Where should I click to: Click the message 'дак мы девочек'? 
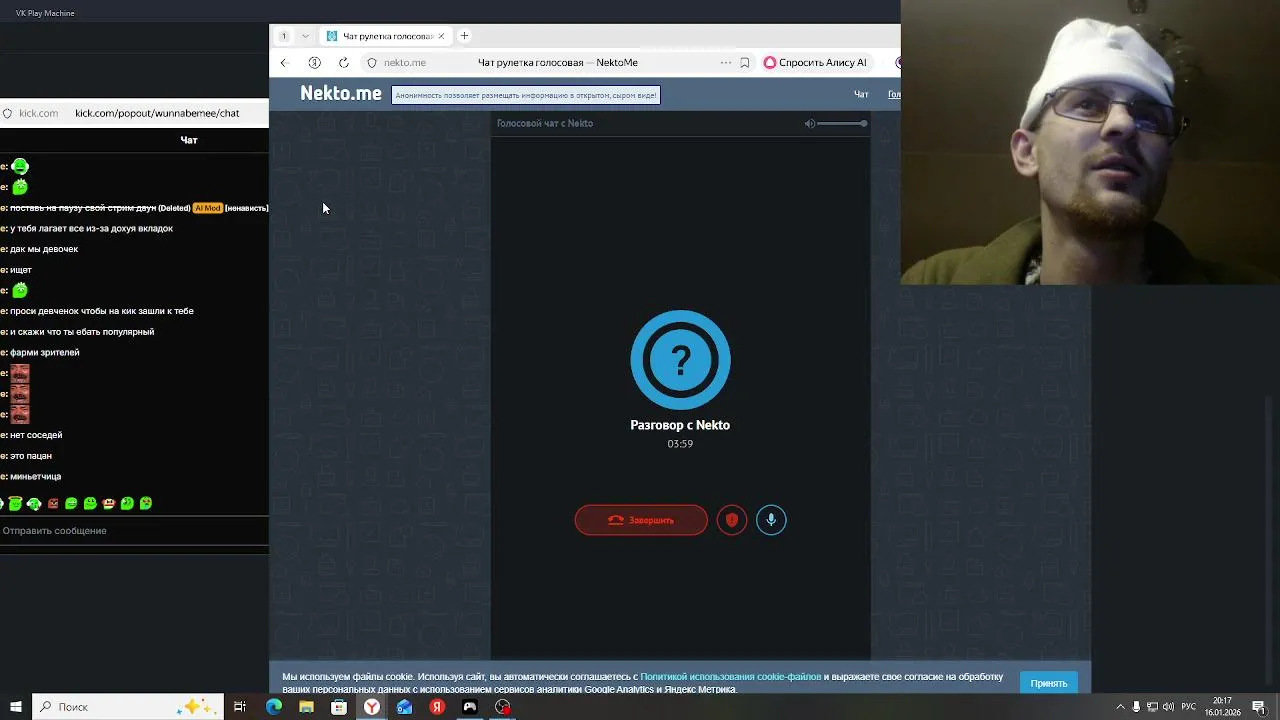(44, 249)
